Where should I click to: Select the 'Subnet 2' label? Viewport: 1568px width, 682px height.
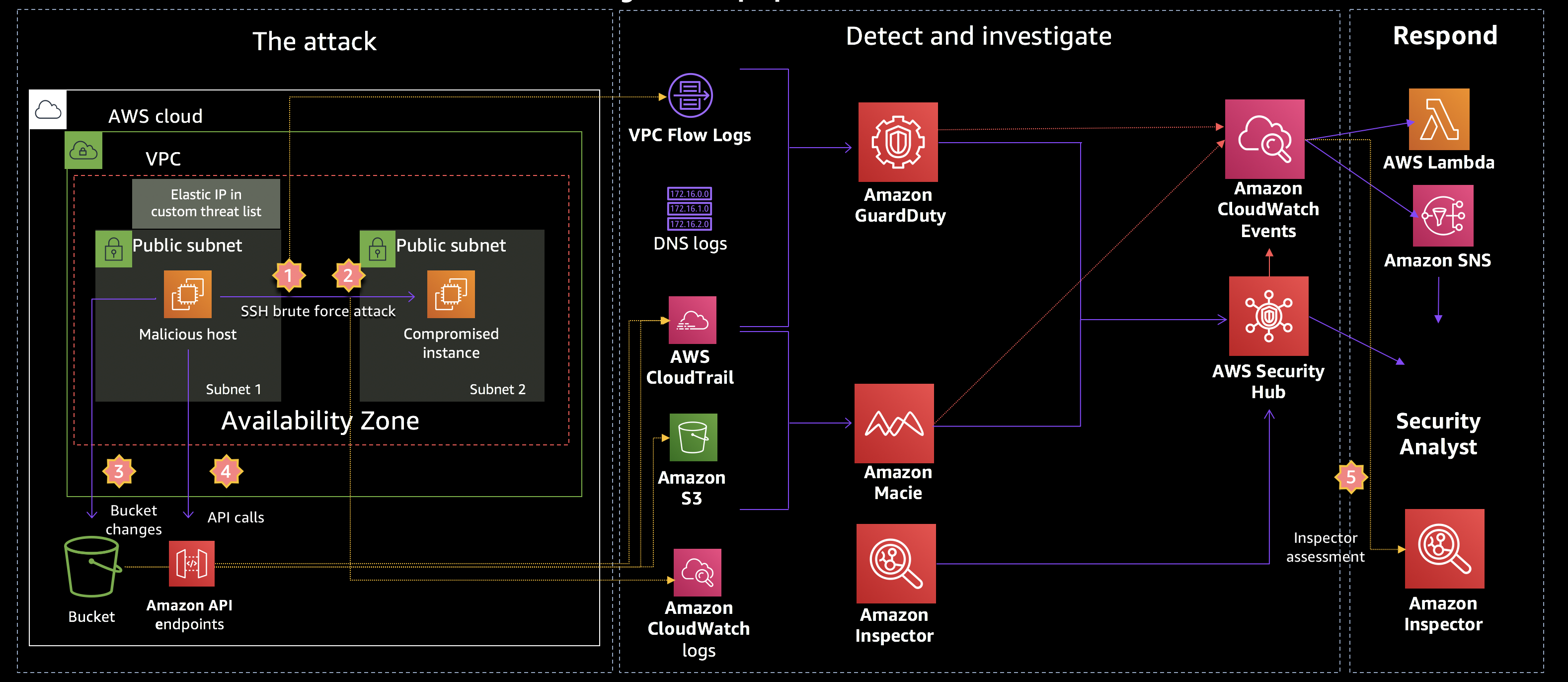(x=497, y=389)
